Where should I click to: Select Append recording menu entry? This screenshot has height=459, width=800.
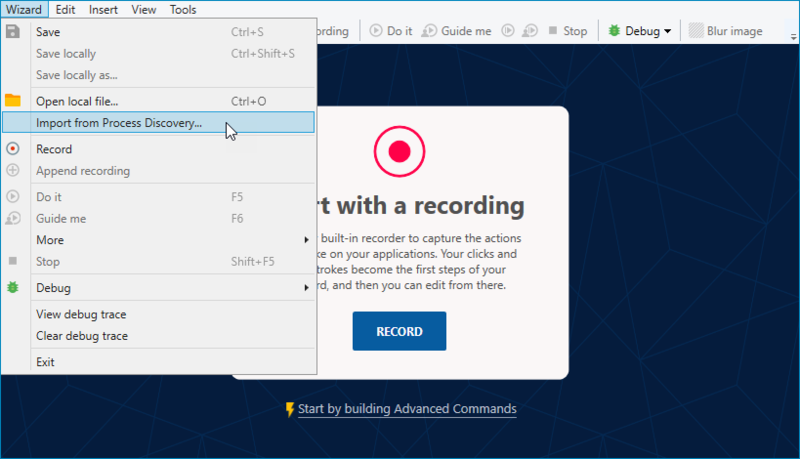[158, 171]
